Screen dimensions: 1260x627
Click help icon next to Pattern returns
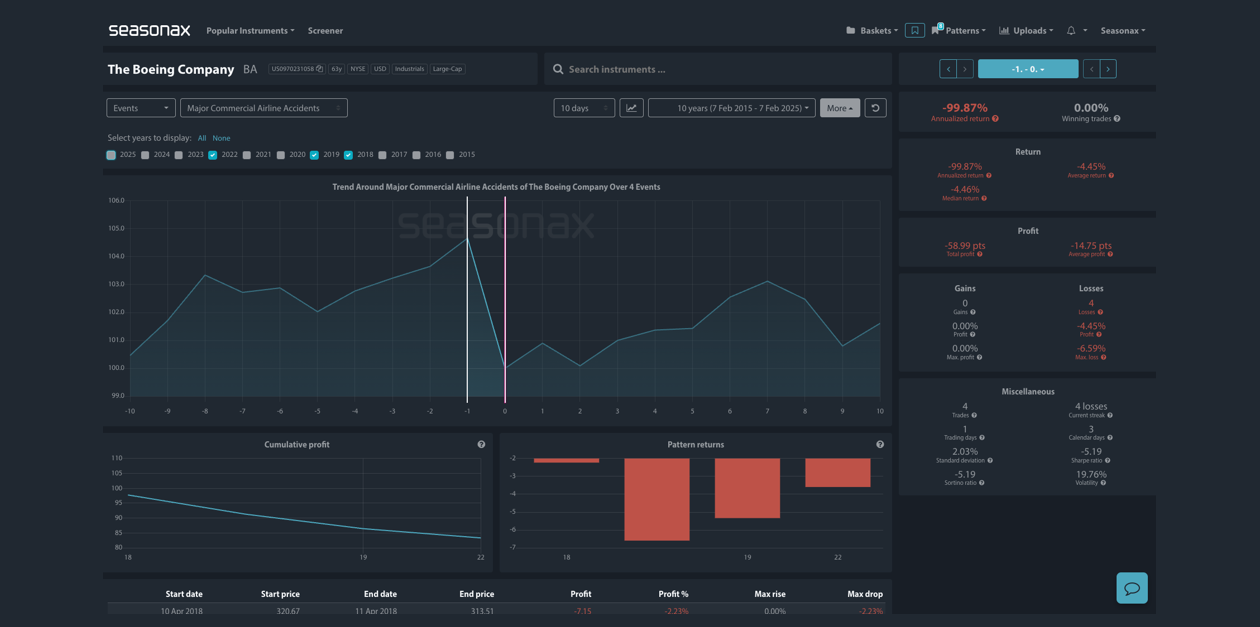point(880,445)
